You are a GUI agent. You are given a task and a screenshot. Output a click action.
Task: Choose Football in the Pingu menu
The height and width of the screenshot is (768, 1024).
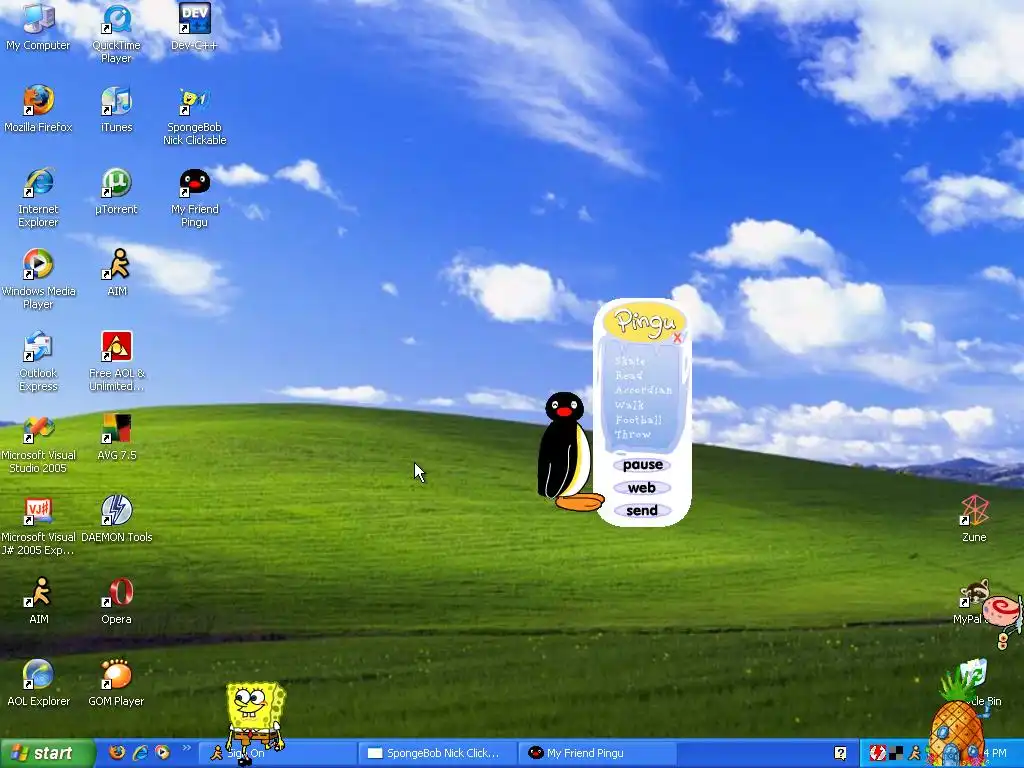point(639,419)
